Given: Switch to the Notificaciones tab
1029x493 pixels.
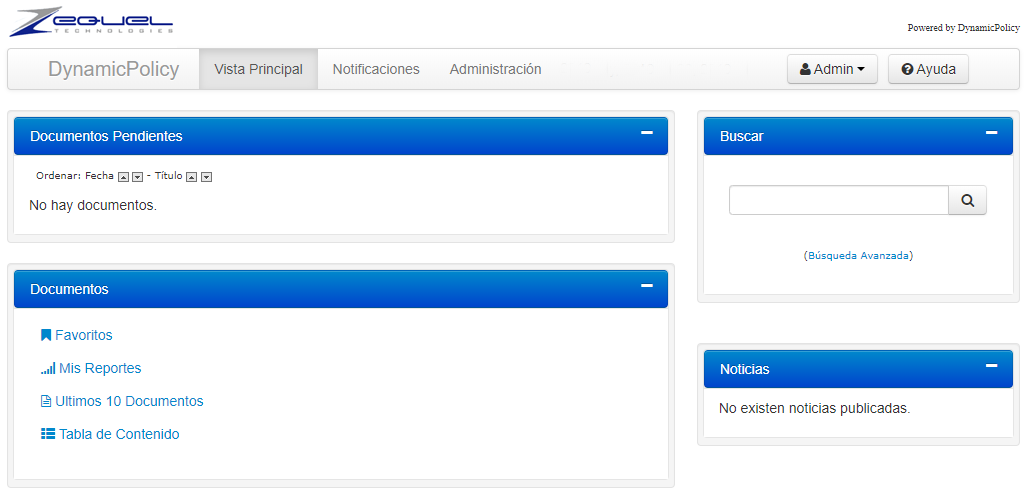Looking at the screenshot, I should 376,69.
